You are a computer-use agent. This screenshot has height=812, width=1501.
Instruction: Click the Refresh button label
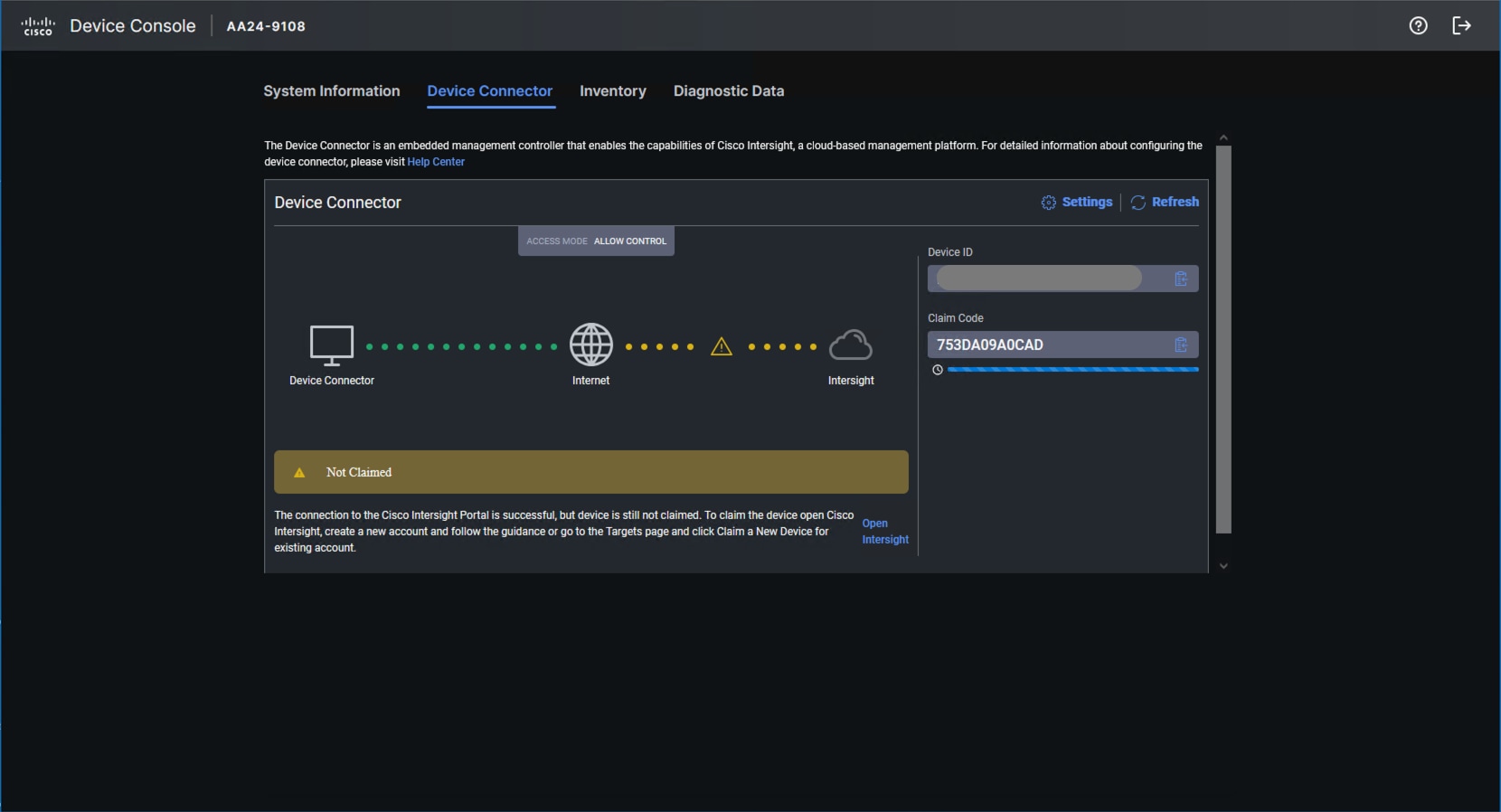click(1175, 202)
